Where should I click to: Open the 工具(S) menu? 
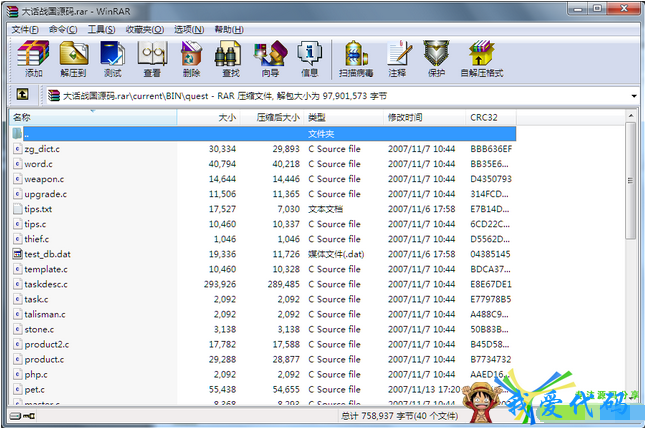coord(101,29)
